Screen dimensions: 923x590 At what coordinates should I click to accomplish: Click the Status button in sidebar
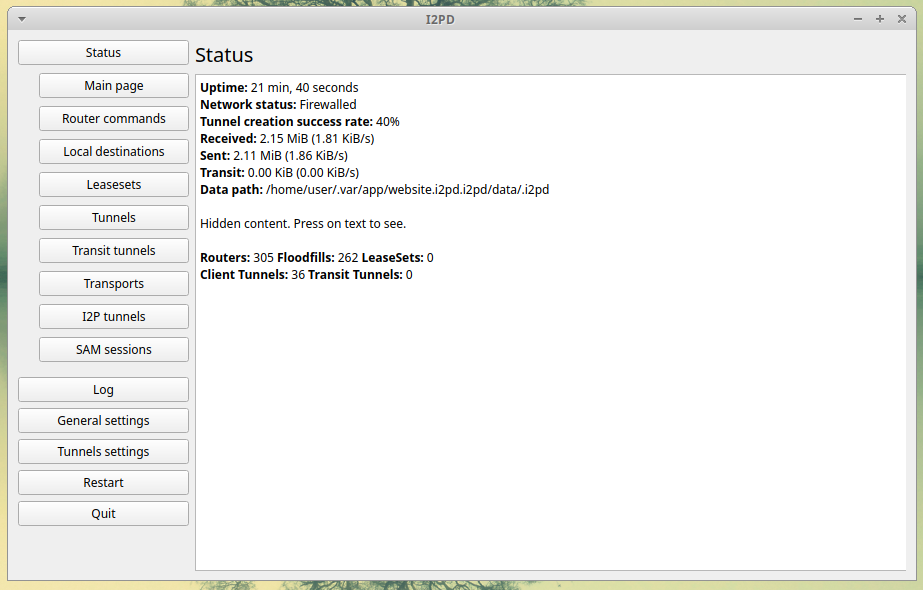(x=103, y=53)
